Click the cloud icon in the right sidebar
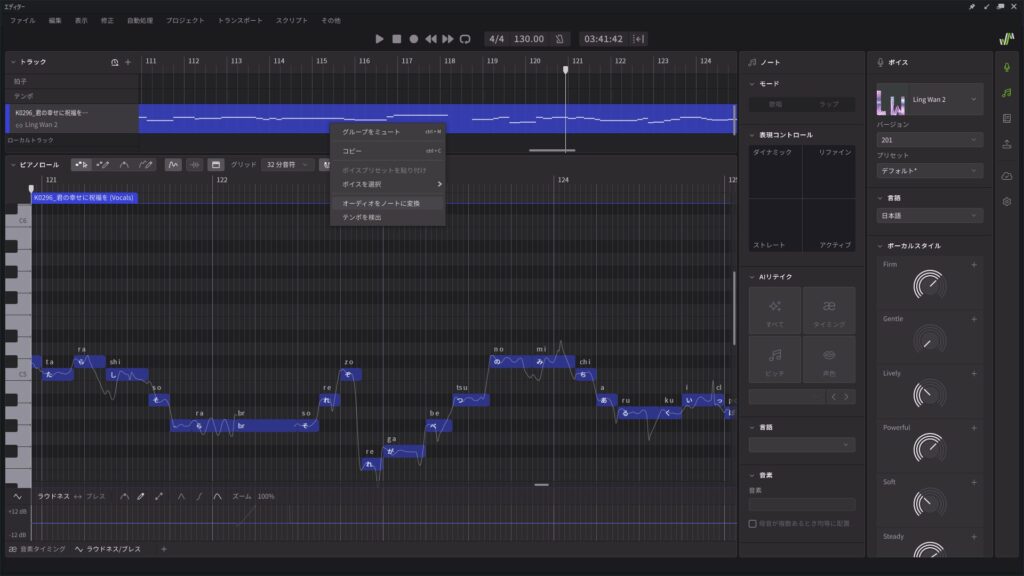Image resolution: width=1024 pixels, height=576 pixels. pyautogui.click(x=1006, y=175)
